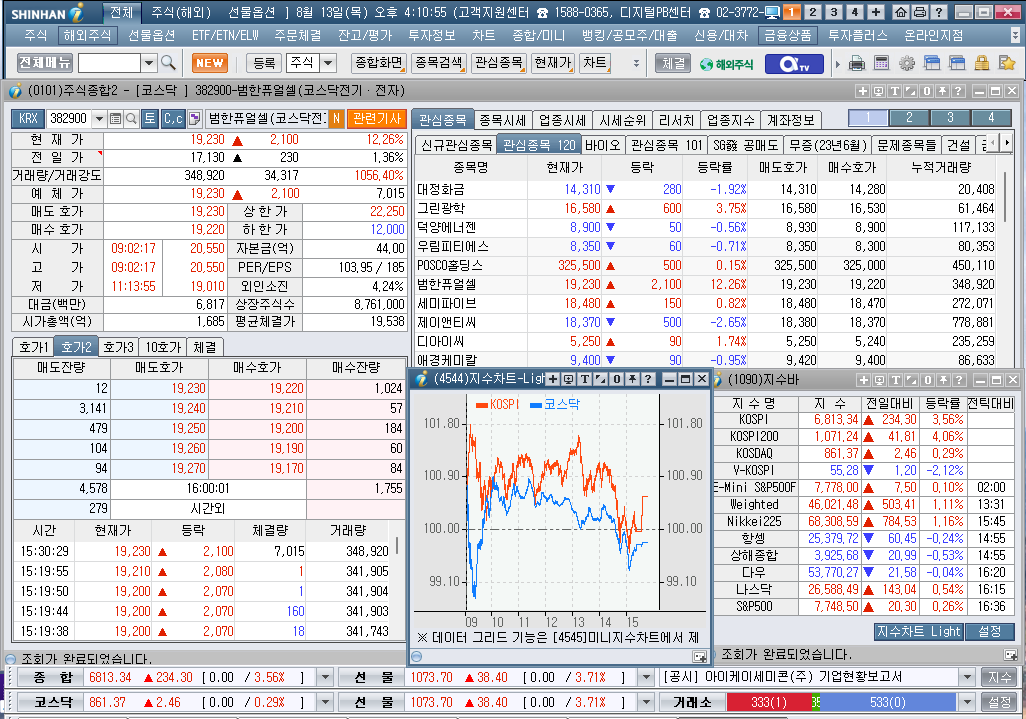Screen dimensions: 1026x719
Task: Select layout page 4 in the 주식종합2 window
Action: click(991, 118)
